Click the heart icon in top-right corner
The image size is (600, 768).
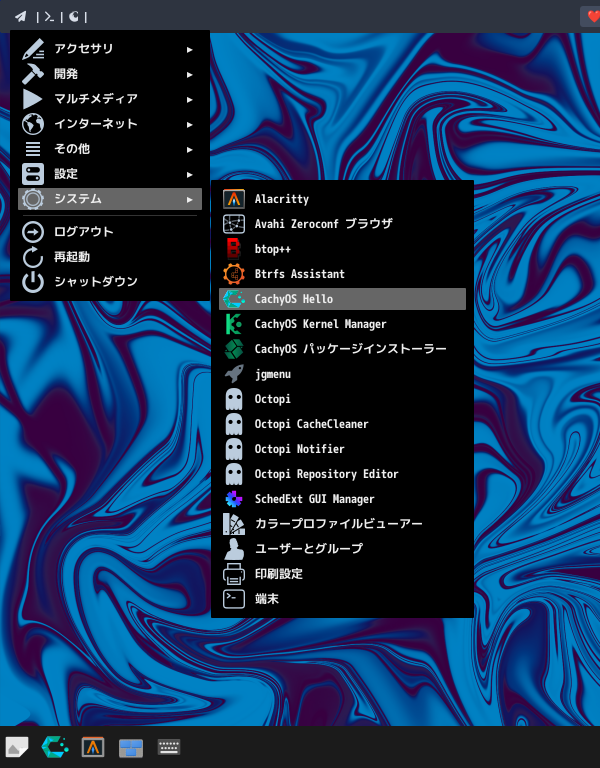[x=594, y=17]
